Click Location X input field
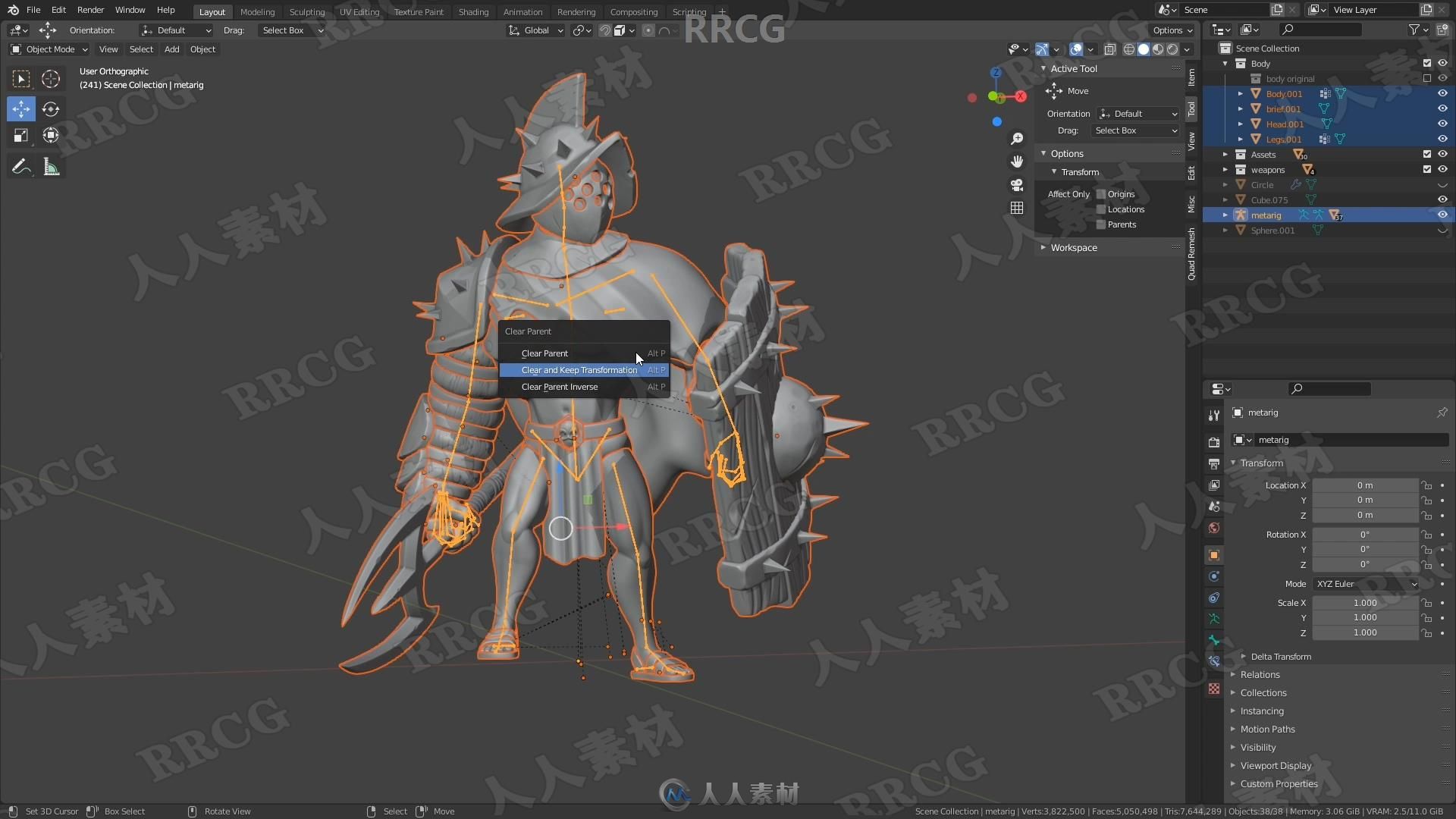The width and height of the screenshot is (1456, 819). 1365,485
